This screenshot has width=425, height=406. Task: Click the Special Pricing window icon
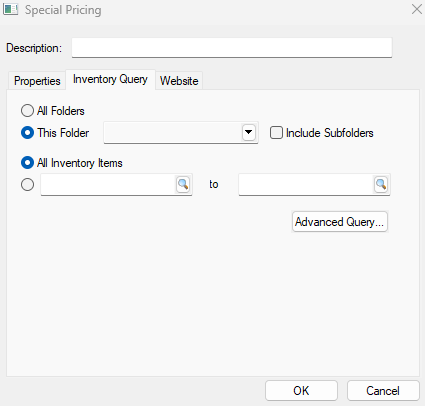coord(10,9)
